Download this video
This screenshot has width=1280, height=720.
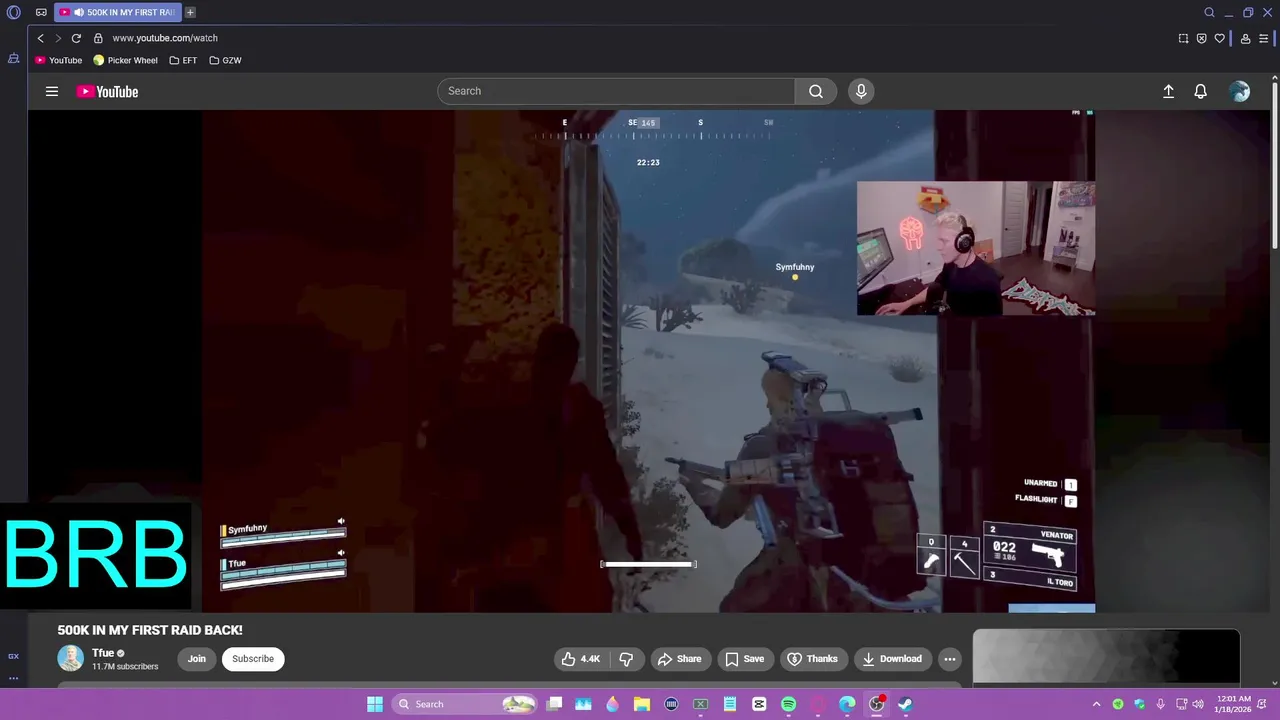(893, 659)
